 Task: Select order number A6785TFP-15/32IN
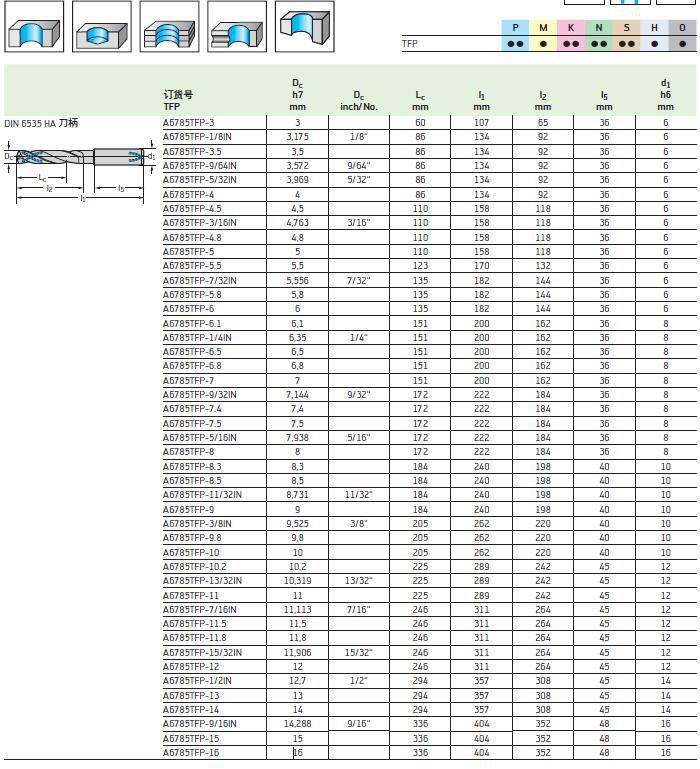point(203,653)
